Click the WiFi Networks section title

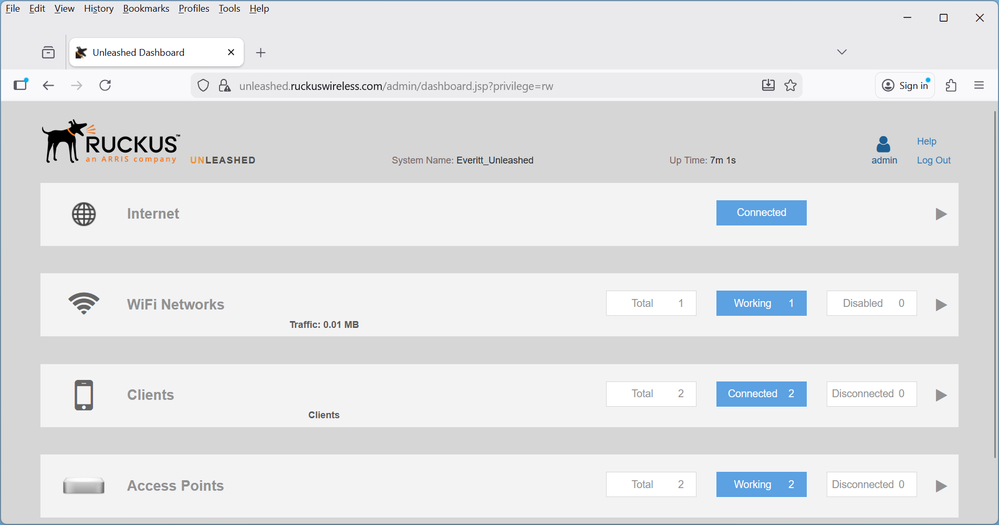(175, 305)
